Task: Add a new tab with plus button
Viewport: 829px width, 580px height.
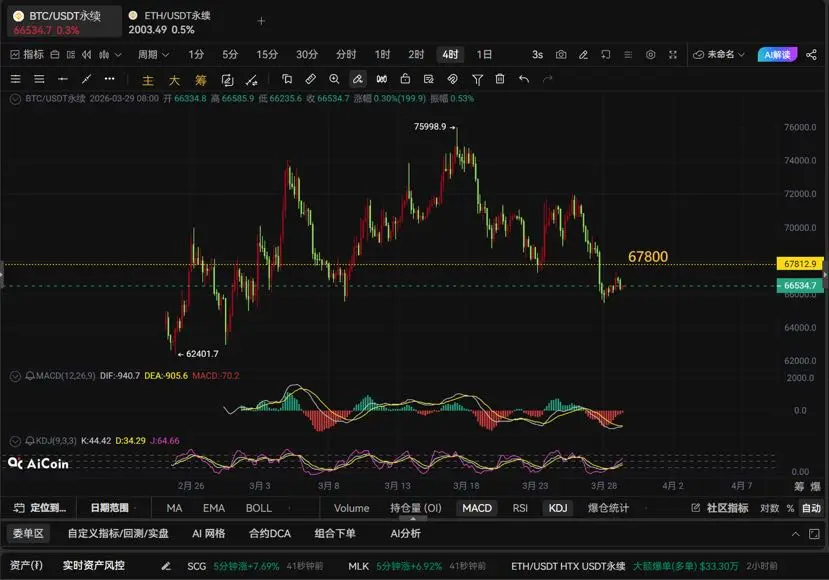Action: click(x=262, y=20)
